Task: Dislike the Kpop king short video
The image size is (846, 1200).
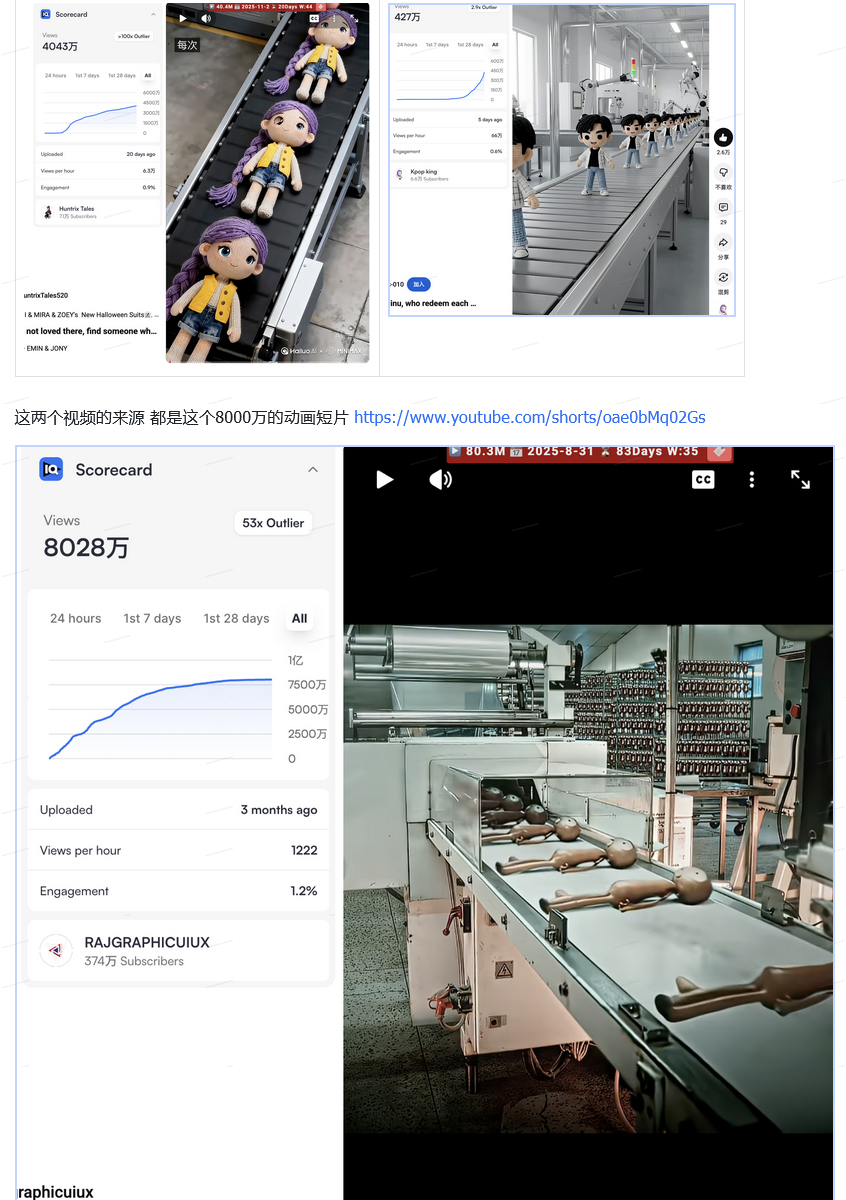Action: tap(723, 173)
